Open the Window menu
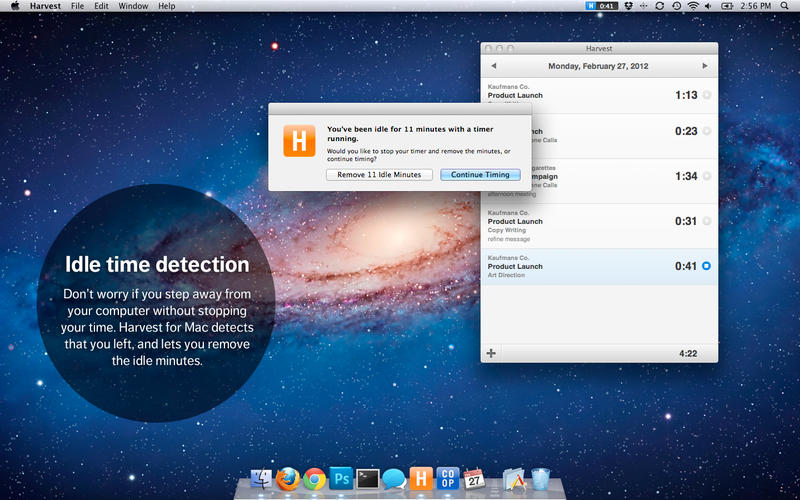The height and width of the screenshot is (500, 800). click(133, 6)
